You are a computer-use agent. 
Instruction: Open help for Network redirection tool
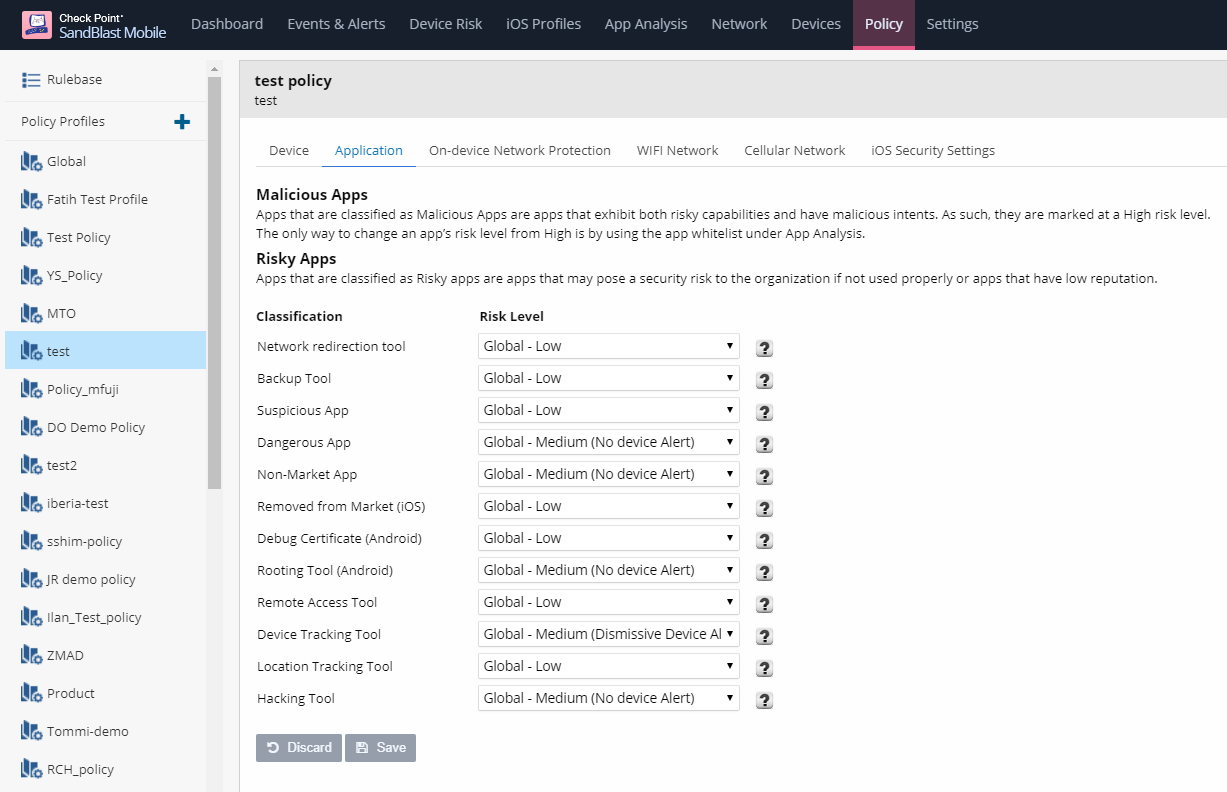click(x=764, y=348)
